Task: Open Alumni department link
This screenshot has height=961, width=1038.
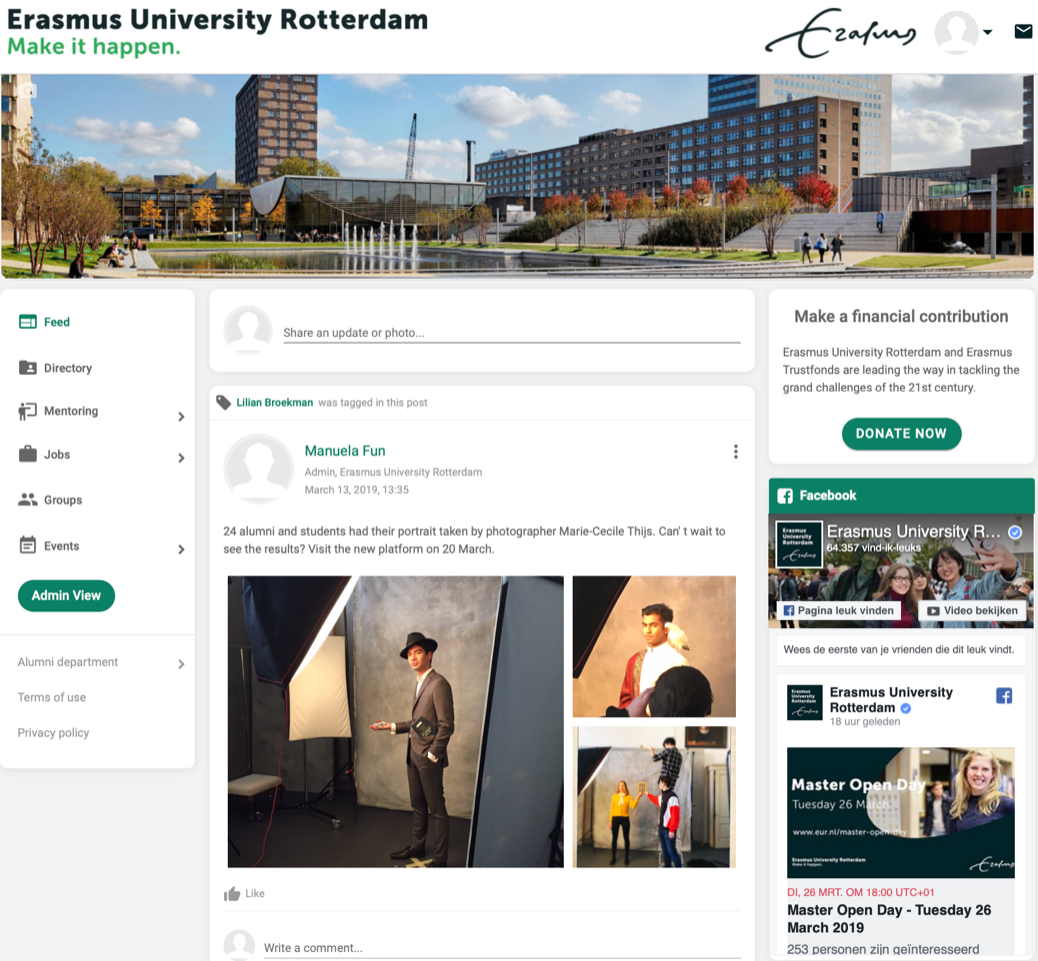Action: pyautogui.click(x=68, y=662)
